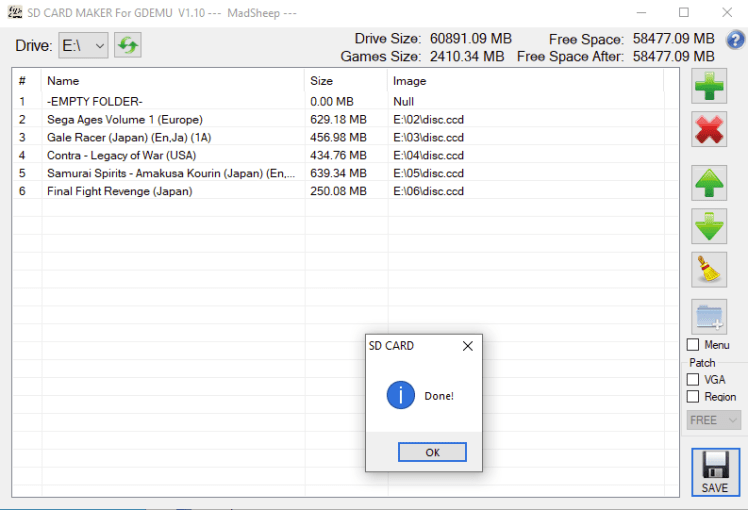Maximize the SD Card Maker window
This screenshot has width=748, height=510.
pos(684,12)
